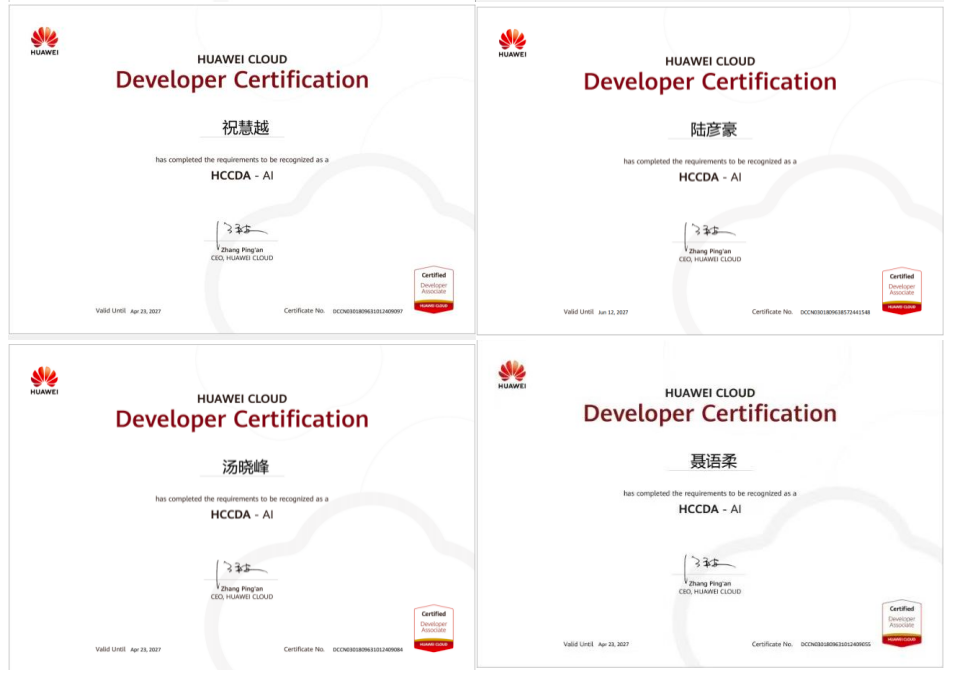Click 'Apr 23, 2027' valid date on 汤晓峰's certificate
The width and height of the screenshot is (956, 676).
[x=146, y=650]
